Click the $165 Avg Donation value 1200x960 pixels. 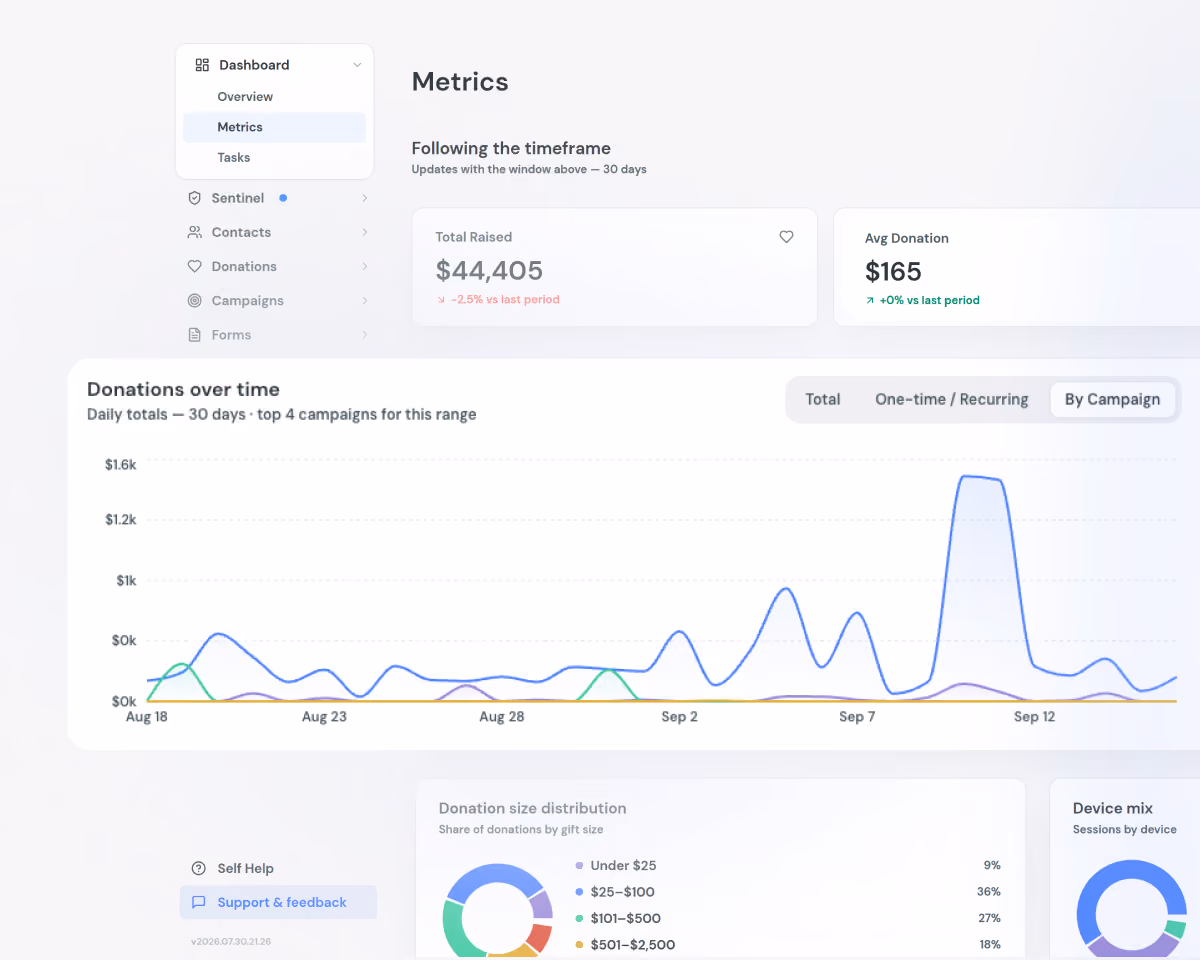893,271
